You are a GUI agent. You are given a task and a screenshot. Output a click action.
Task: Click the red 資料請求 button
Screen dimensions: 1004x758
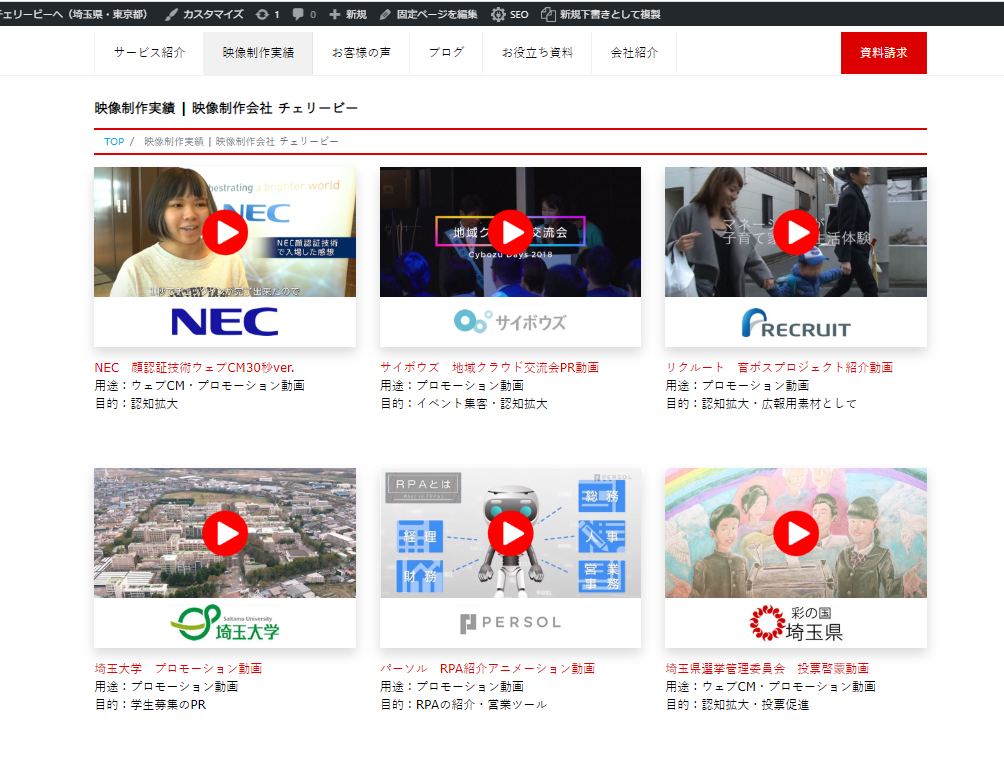click(883, 53)
